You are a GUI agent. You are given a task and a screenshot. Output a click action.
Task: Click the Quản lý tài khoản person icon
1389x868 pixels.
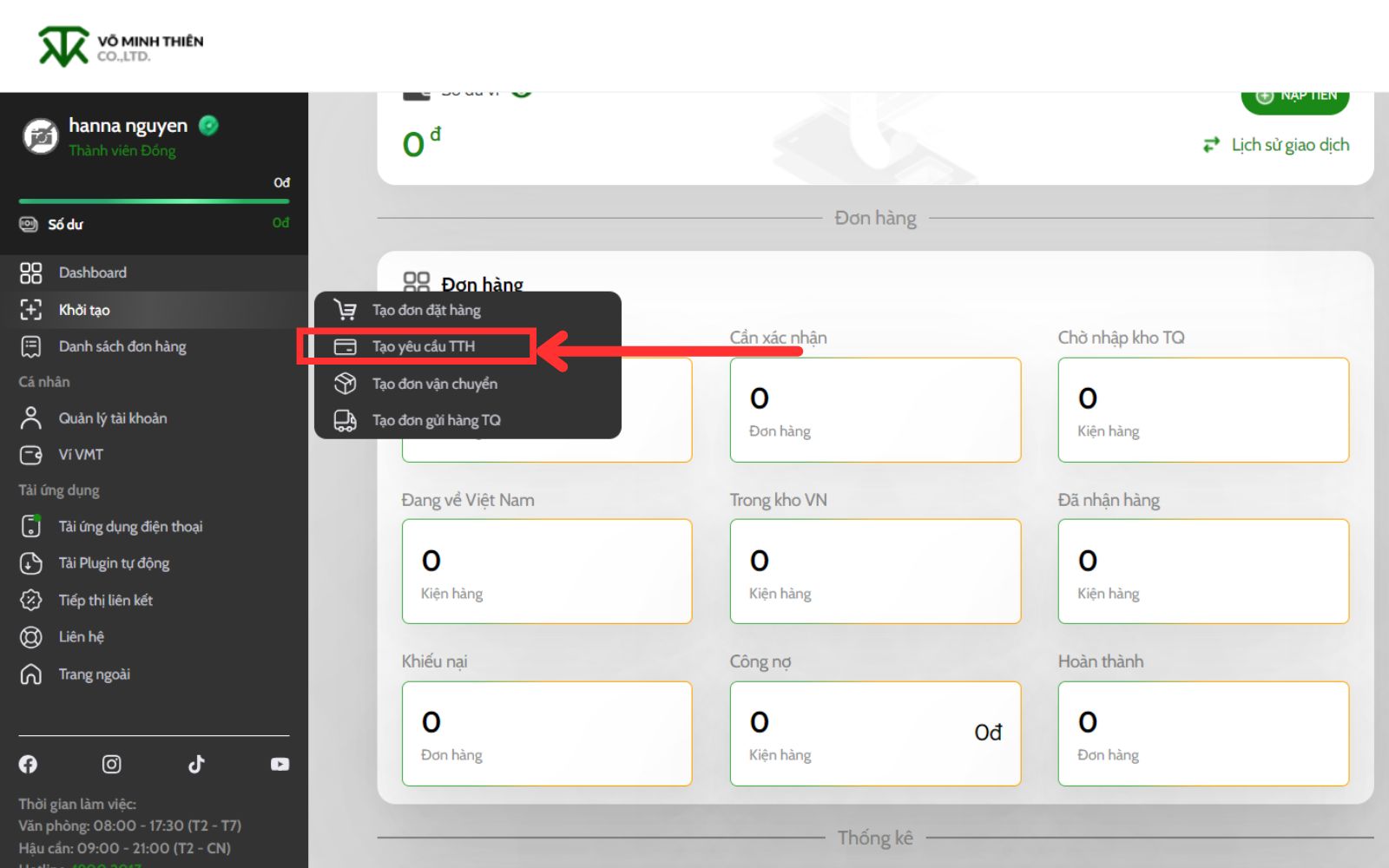30,418
